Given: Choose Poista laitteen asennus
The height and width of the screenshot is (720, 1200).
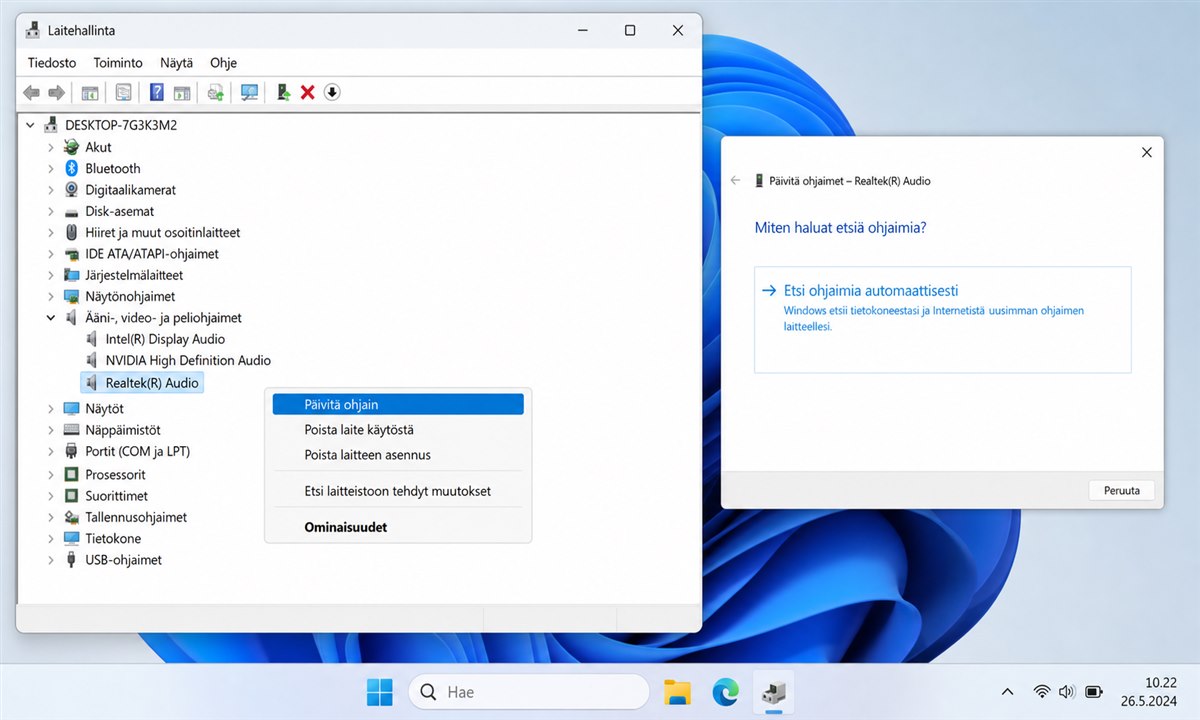Looking at the screenshot, I should [x=398, y=455].
